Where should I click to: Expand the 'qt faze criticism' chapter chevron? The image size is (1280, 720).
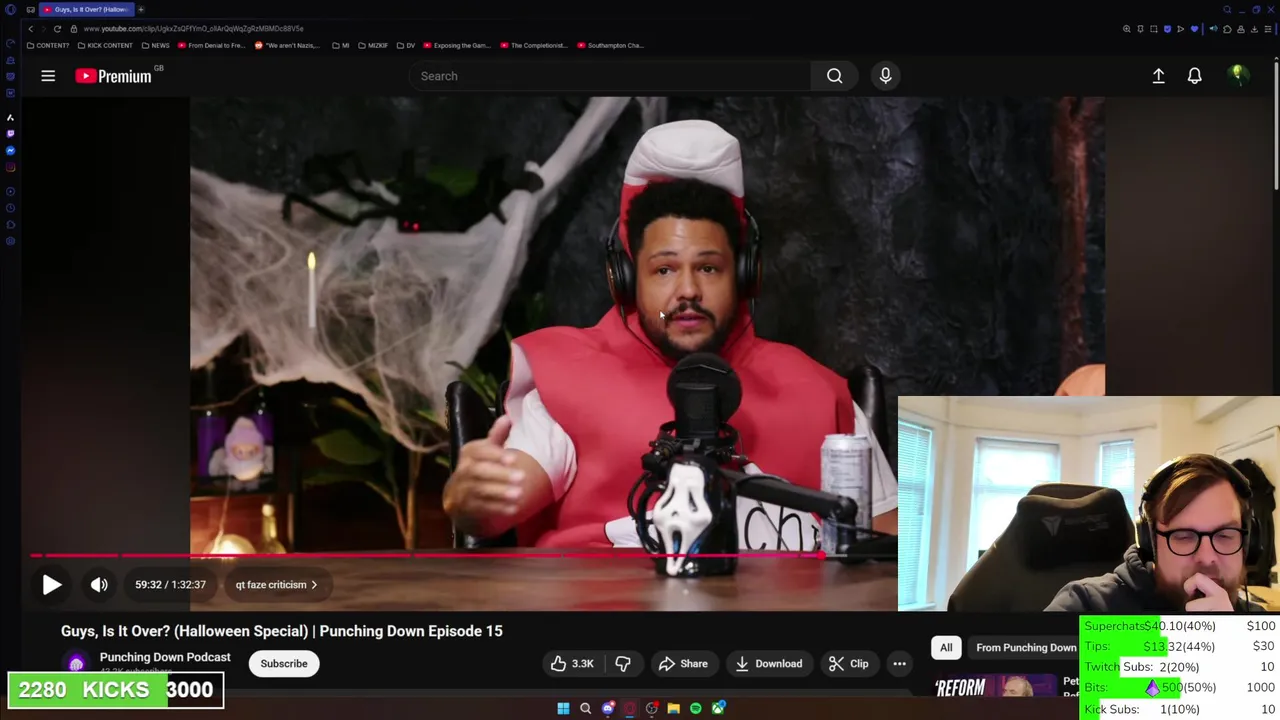pos(313,585)
